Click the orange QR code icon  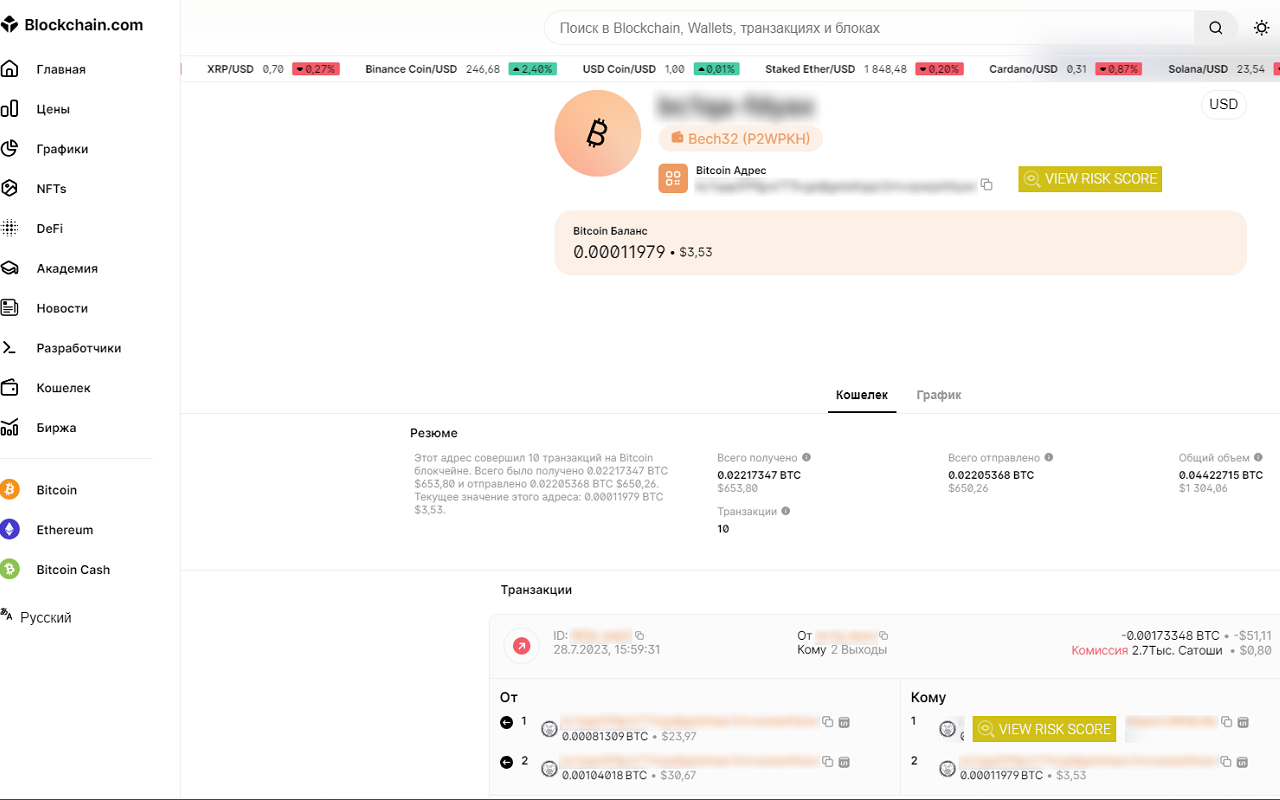click(673, 178)
